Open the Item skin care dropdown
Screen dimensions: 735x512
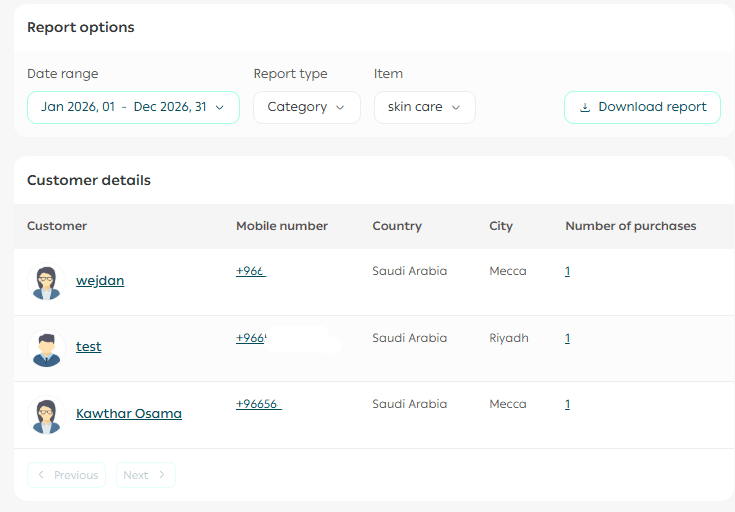click(424, 108)
